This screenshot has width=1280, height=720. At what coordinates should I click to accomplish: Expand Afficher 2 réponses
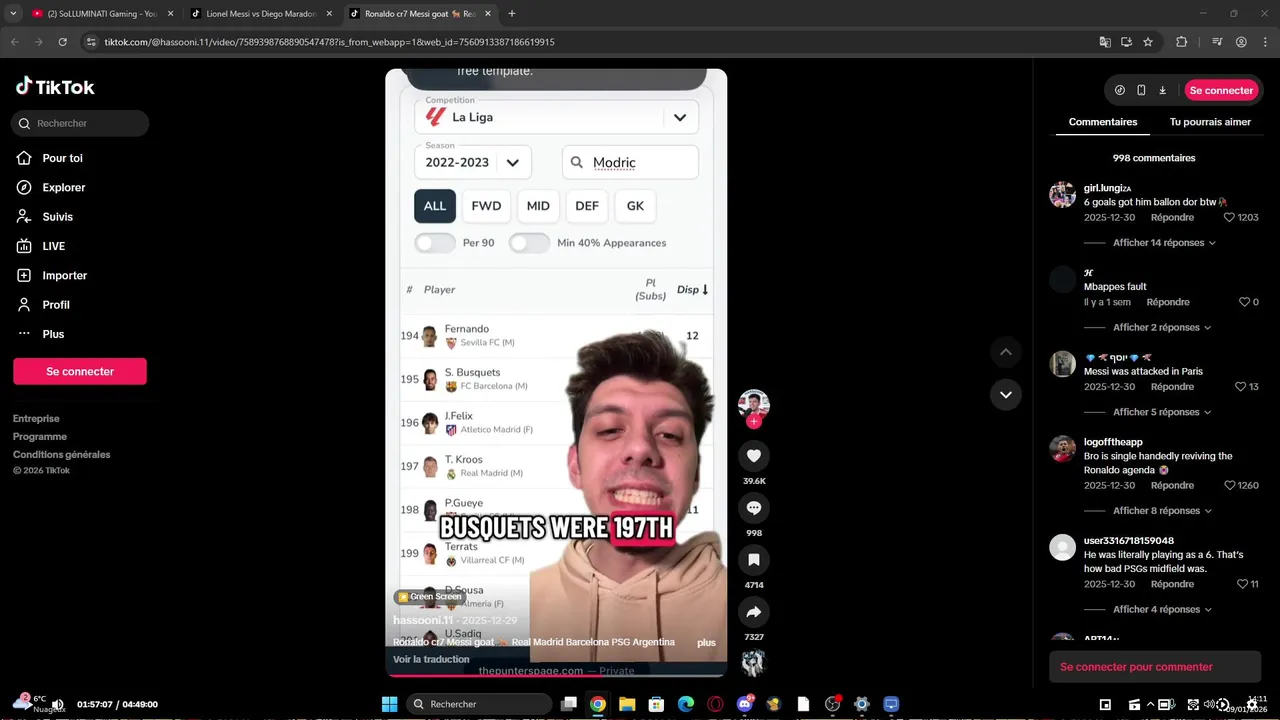[1164, 327]
